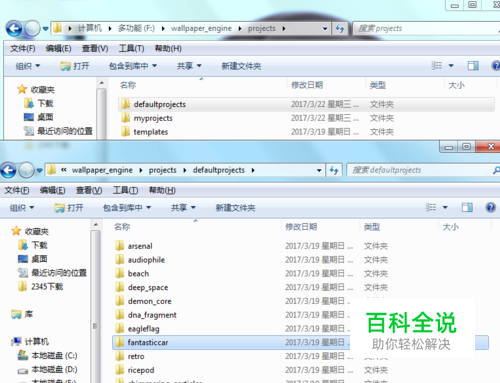500x383 pixels.
Task: Sort by 名称 column in defaultprojects window
Action: [122, 227]
